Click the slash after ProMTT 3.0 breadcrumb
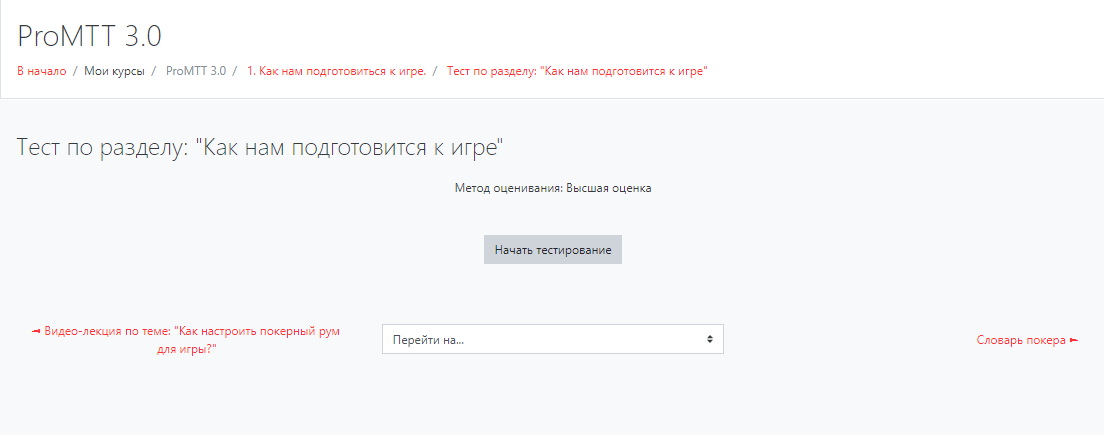Viewport: 1104px width, 435px height. coord(236,71)
